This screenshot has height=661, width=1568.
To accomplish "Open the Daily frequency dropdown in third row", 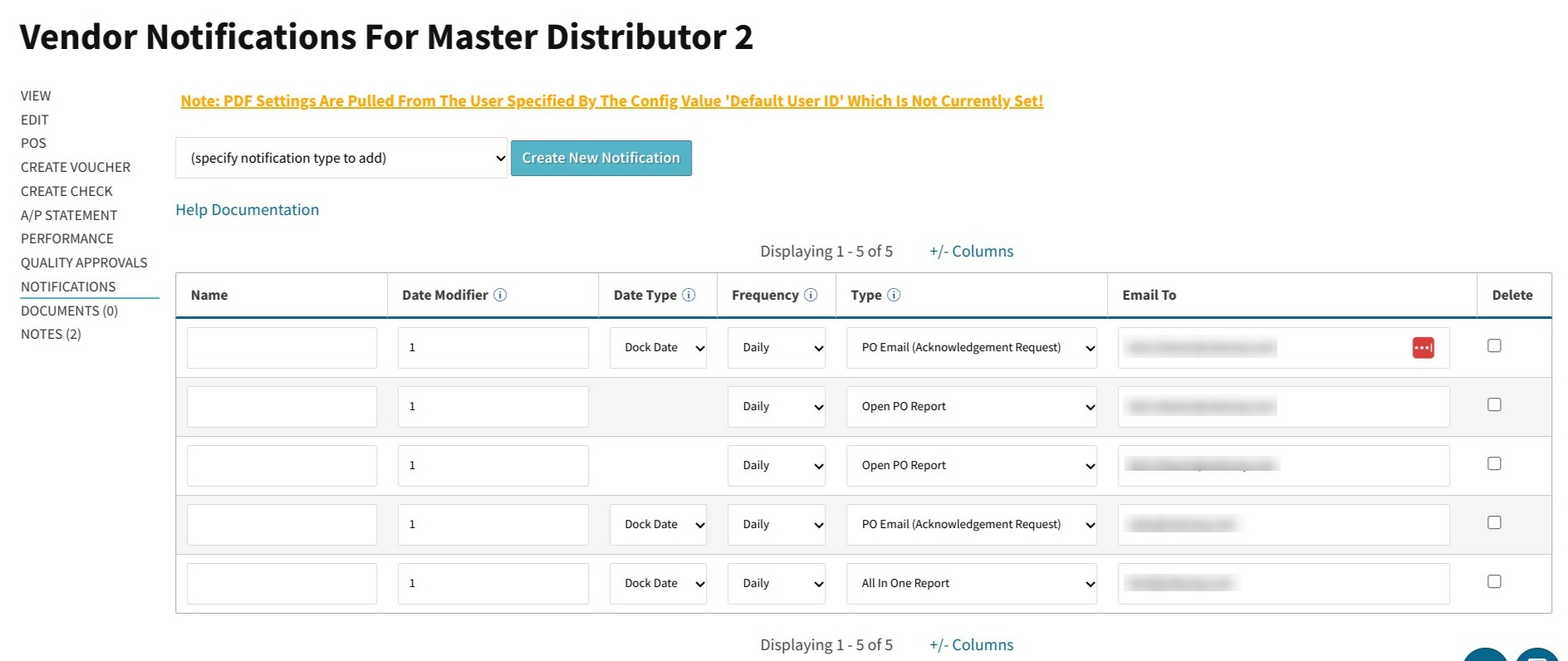I will pyautogui.click(x=777, y=466).
